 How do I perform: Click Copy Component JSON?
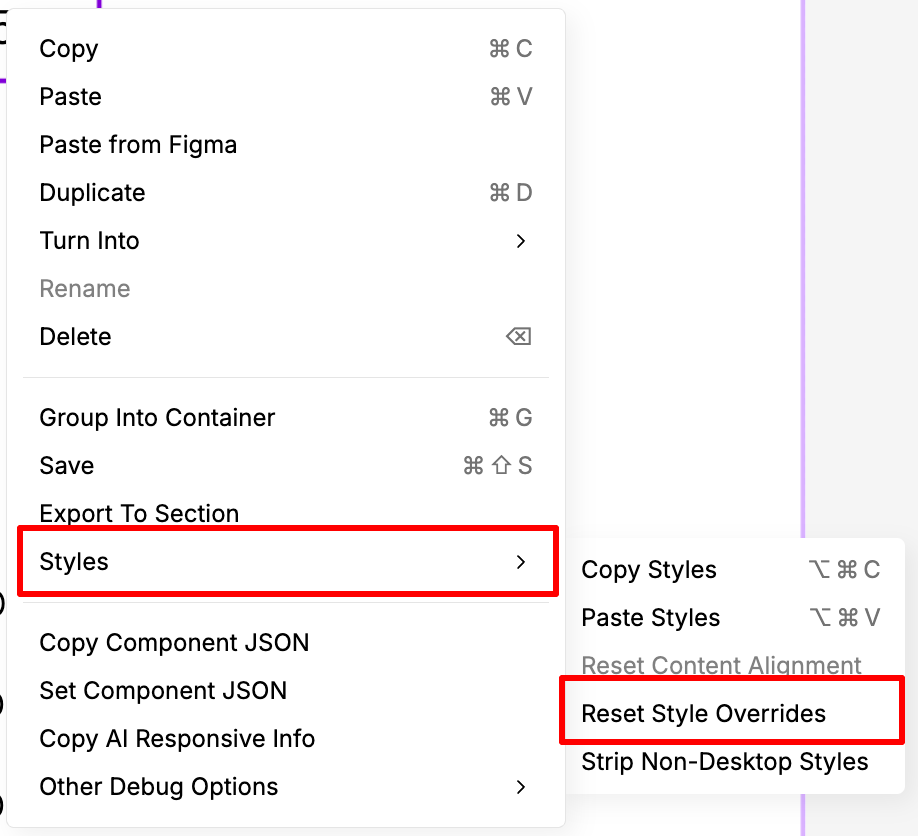point(174,643)
